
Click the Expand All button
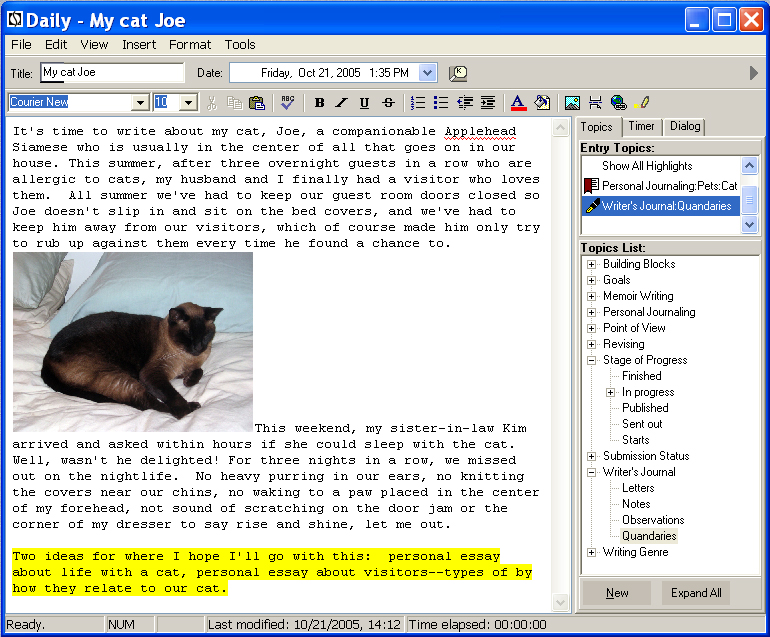(696, 593)
